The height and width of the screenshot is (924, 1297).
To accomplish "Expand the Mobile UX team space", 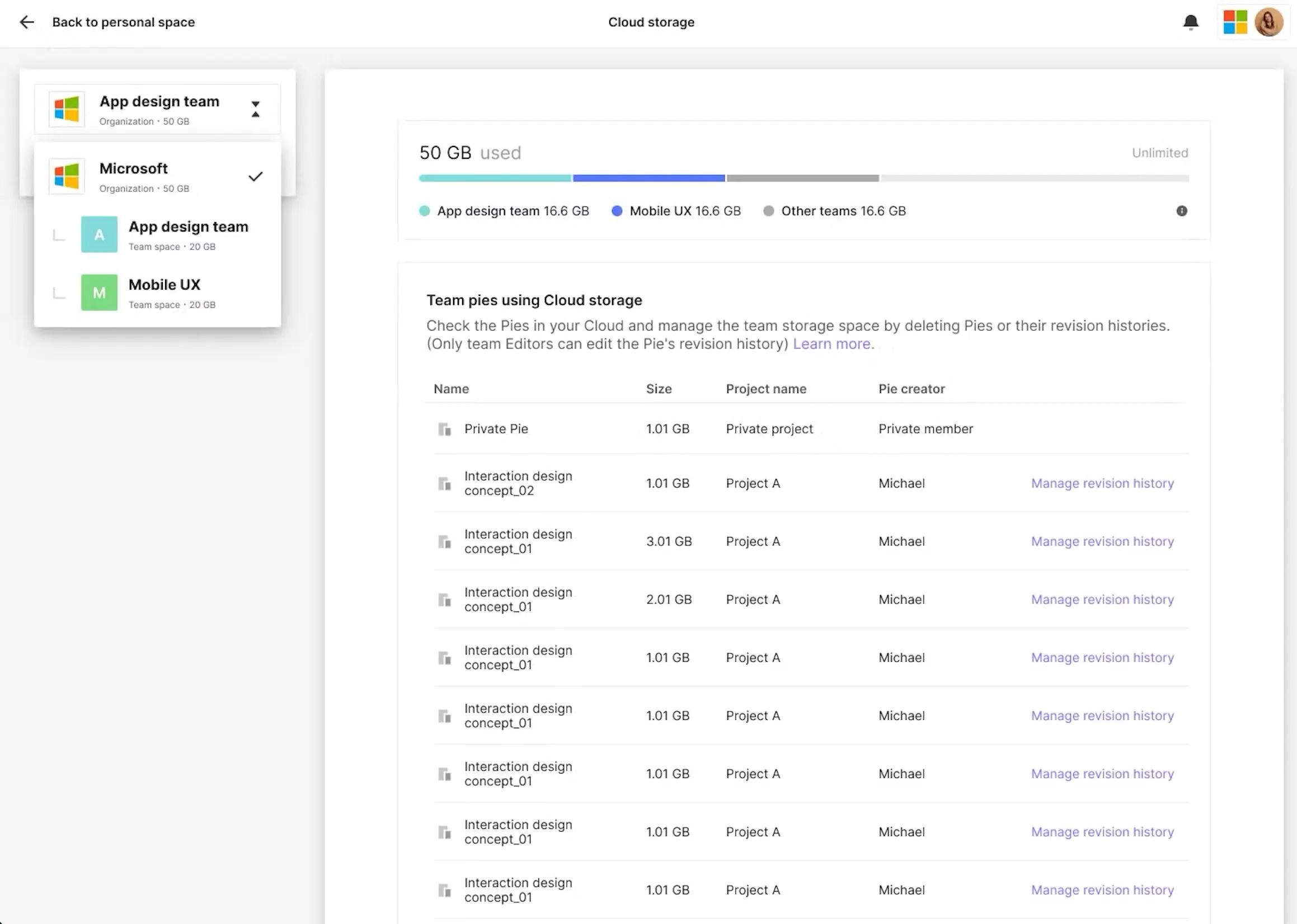I will click(165, 292).
